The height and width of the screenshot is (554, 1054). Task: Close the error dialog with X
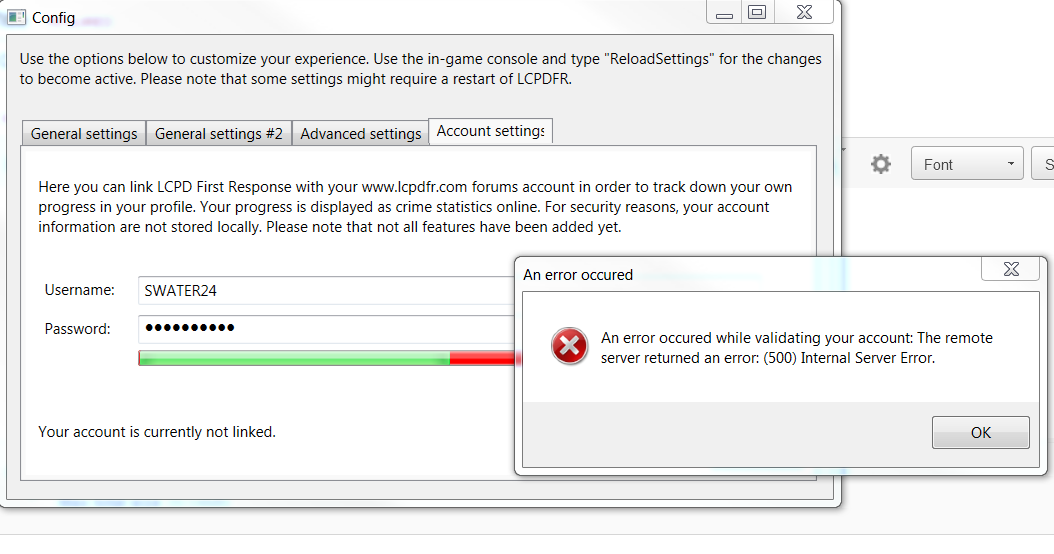1010,269
